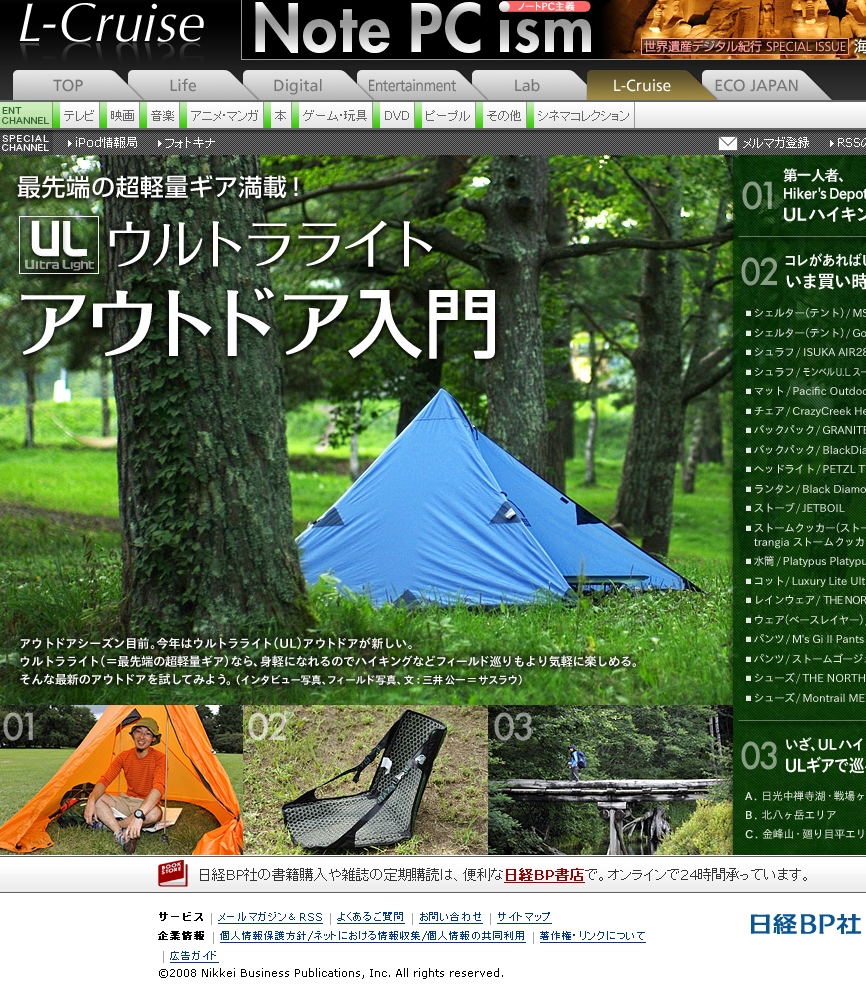The height and width of the screenshot is (1000, 866).
Task: Open the Note PC ism banner
Action: tap(423, 29)
